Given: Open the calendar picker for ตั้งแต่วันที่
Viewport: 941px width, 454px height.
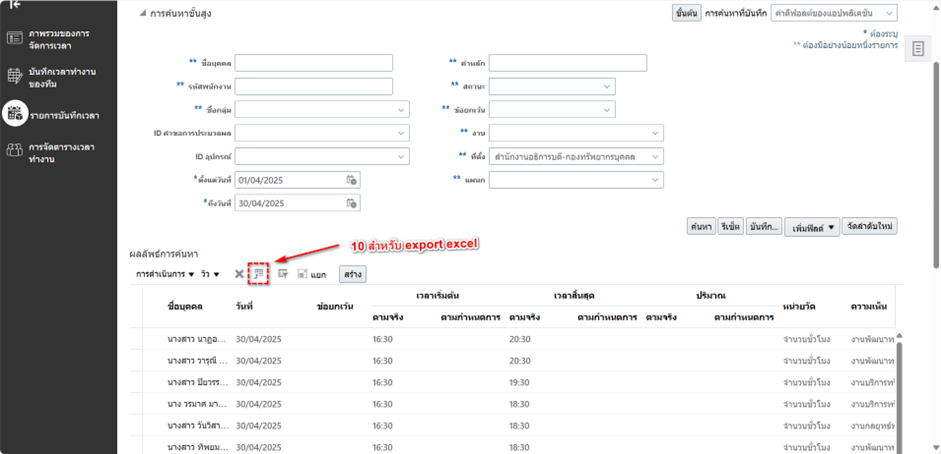Looking at the screenshot, I should click(351, 179).
